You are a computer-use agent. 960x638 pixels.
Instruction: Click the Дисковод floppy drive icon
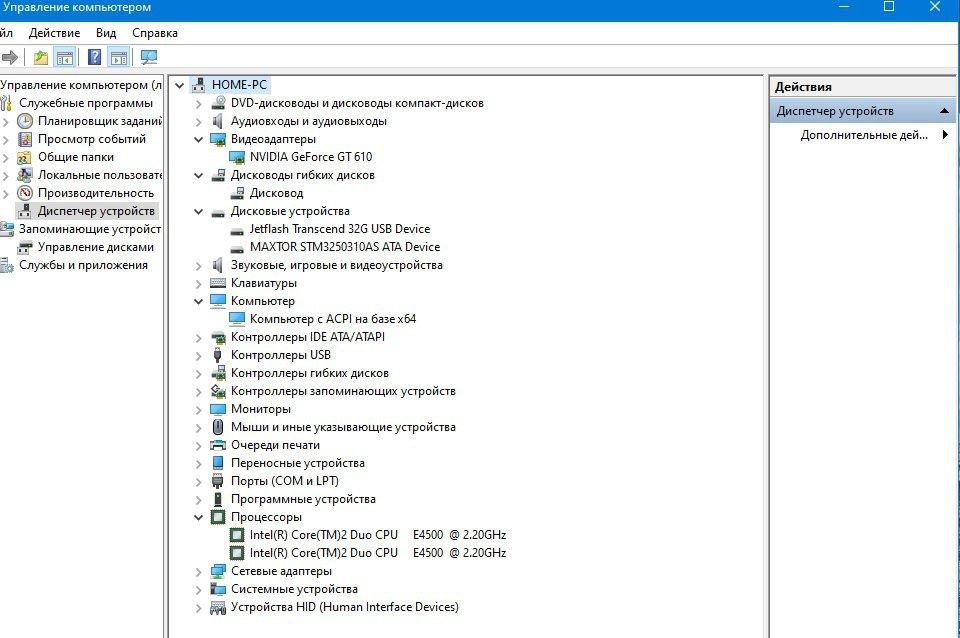pyautogui.click(x=237, y=193)
